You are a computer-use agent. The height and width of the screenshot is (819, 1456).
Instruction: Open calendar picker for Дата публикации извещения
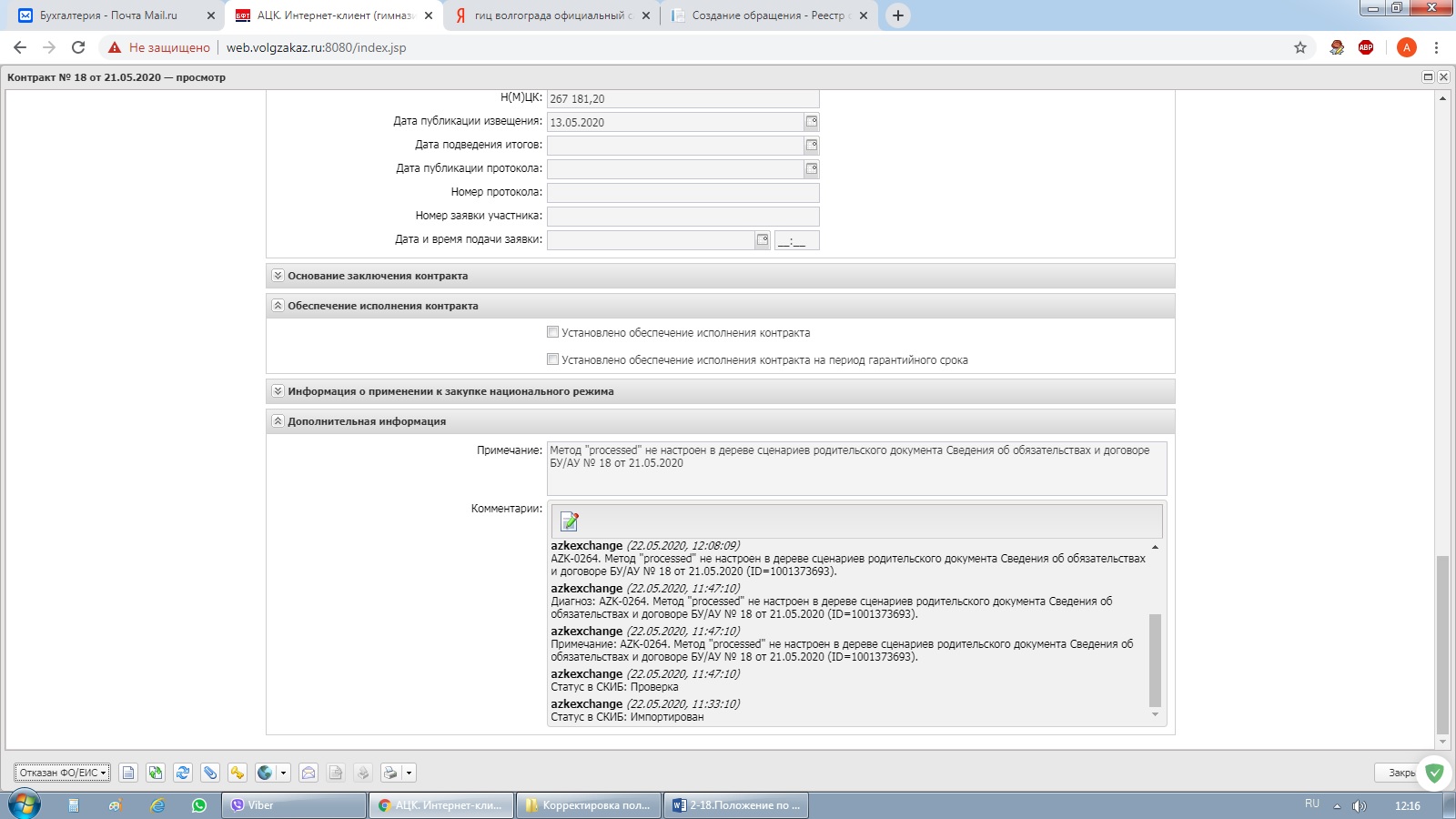point(811,122)
